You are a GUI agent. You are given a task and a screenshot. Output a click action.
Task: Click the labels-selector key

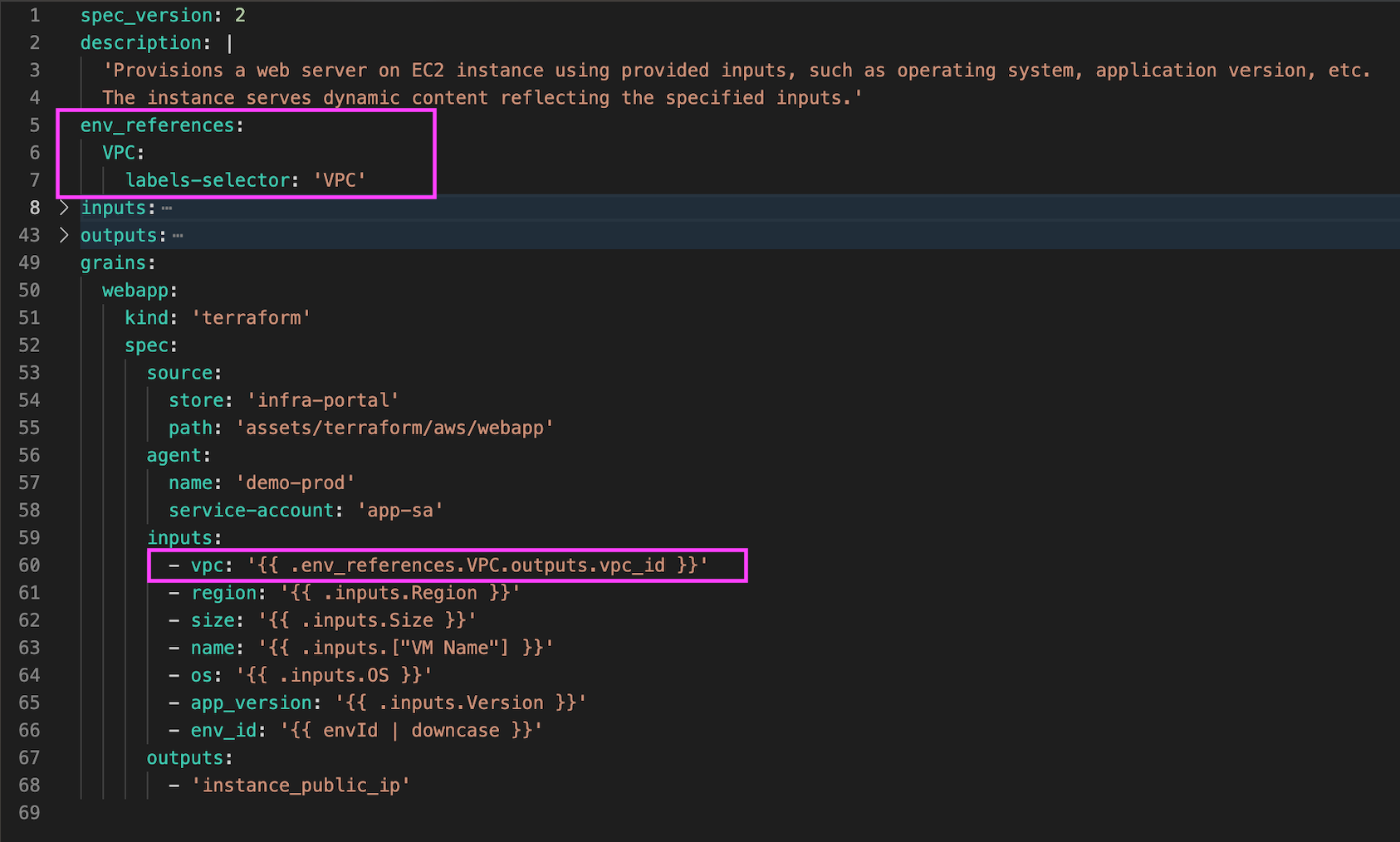[x=207, y=180]
